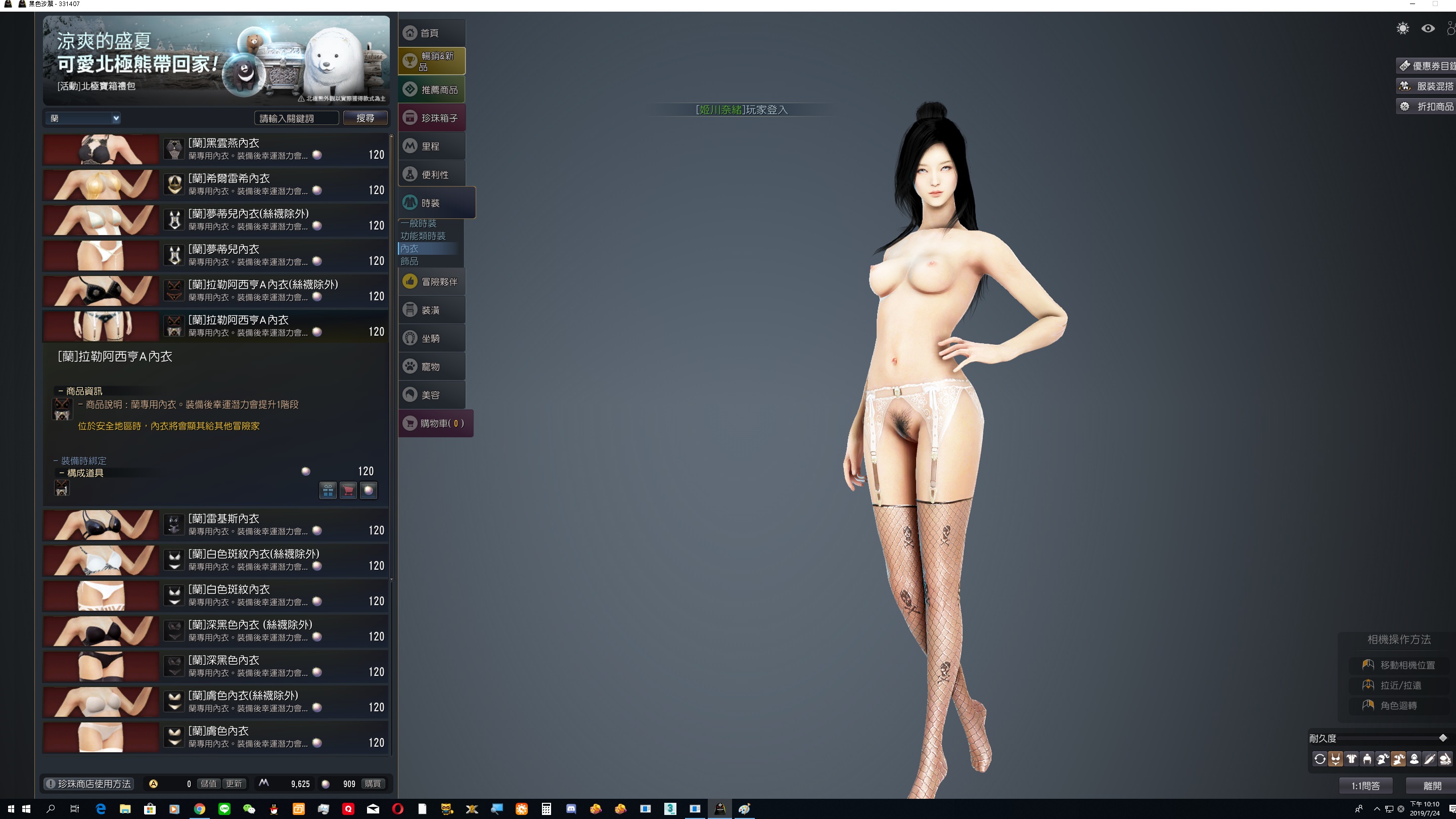The width and height of the screenshot is (1456, 819).
Task: Click the flaming sword weapon icon
Action: 1430,759
